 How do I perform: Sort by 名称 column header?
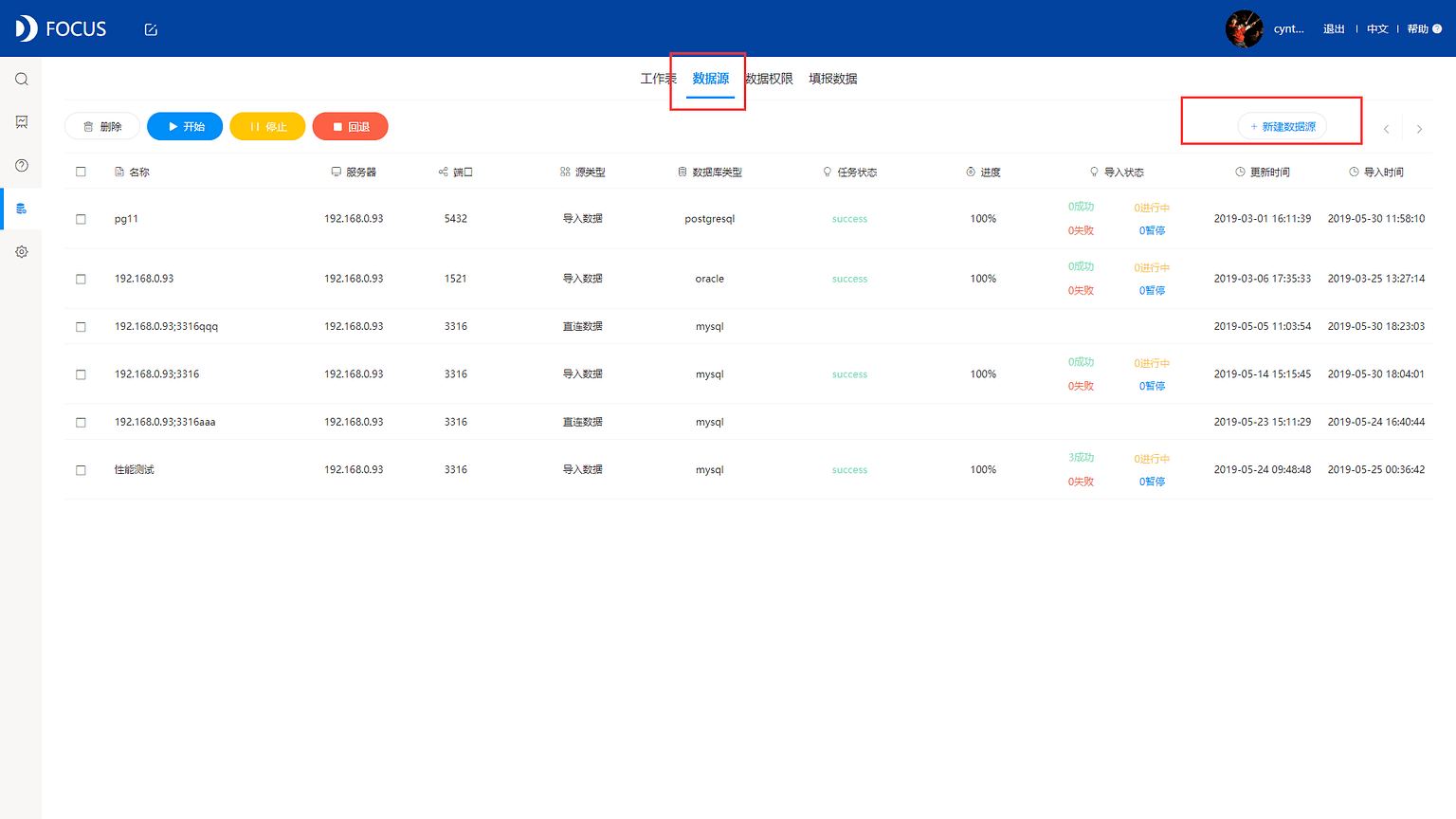click(133, 172)
